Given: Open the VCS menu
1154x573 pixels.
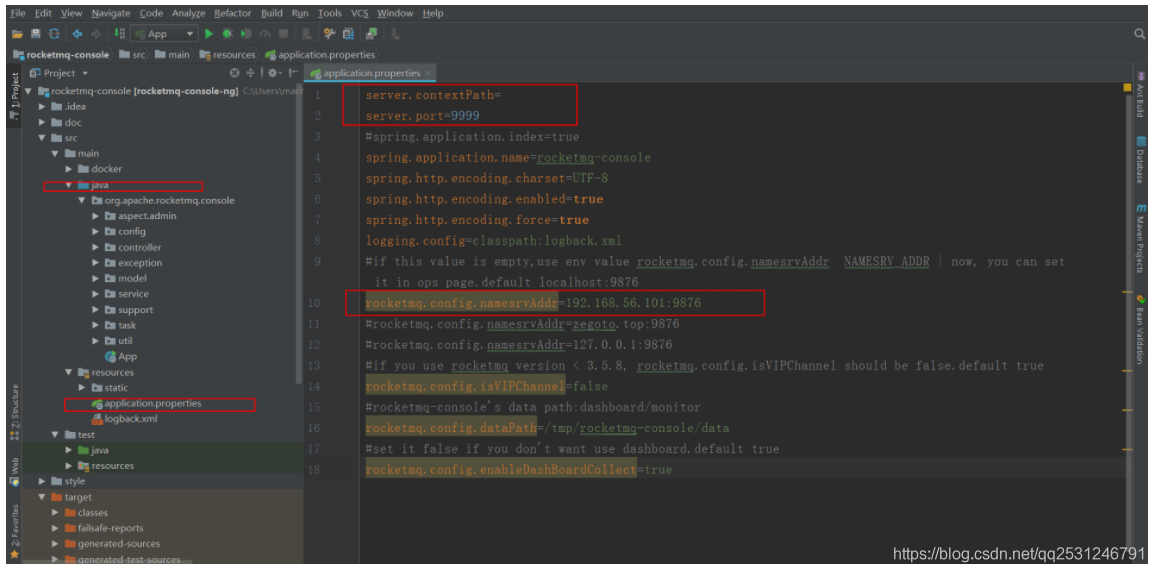Looking at the screenshot, I should click(x=360, y=13).
